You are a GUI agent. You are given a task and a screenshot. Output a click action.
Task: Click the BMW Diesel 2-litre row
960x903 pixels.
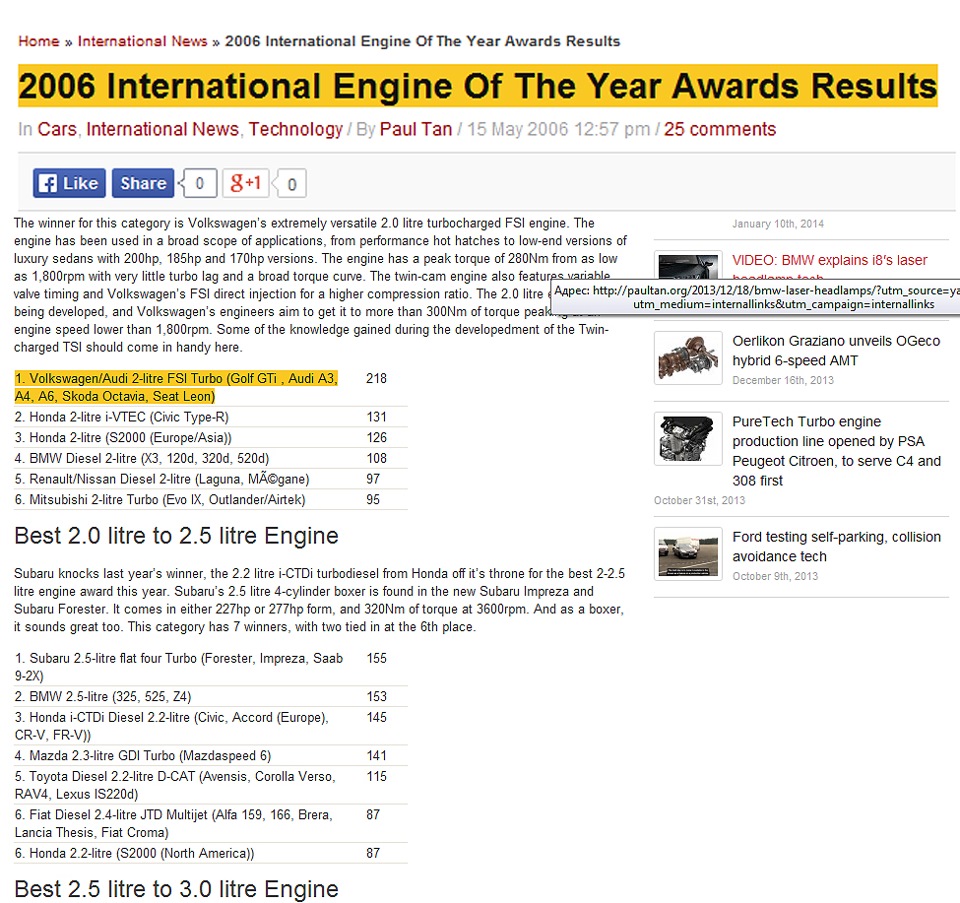211,459
